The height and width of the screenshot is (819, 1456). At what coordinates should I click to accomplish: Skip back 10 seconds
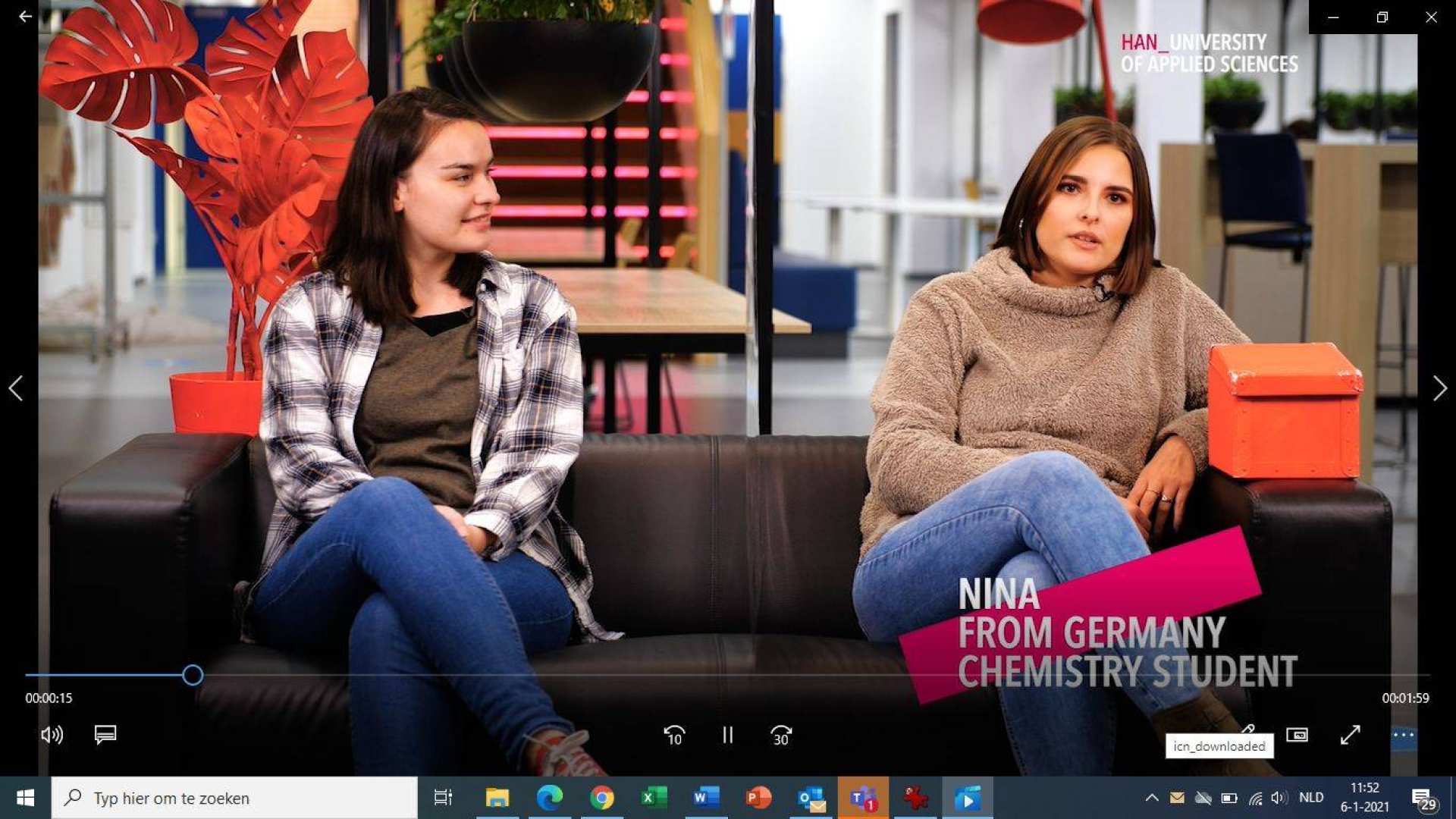click(674, 735)
